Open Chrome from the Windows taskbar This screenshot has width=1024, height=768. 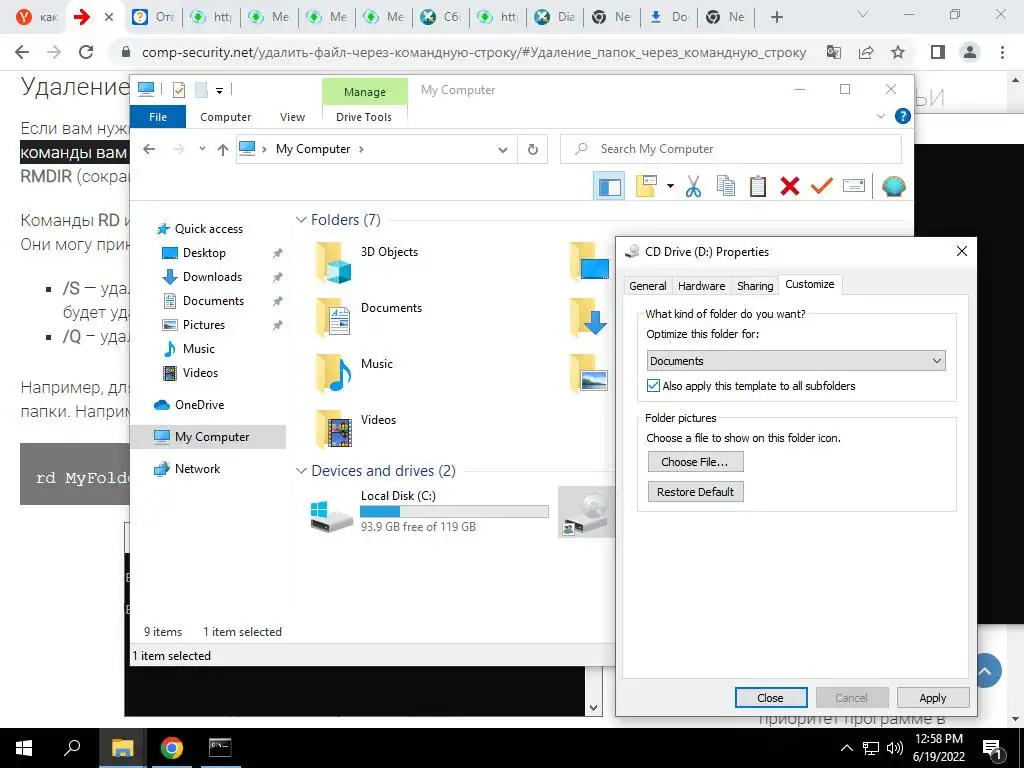coord(172,748)
